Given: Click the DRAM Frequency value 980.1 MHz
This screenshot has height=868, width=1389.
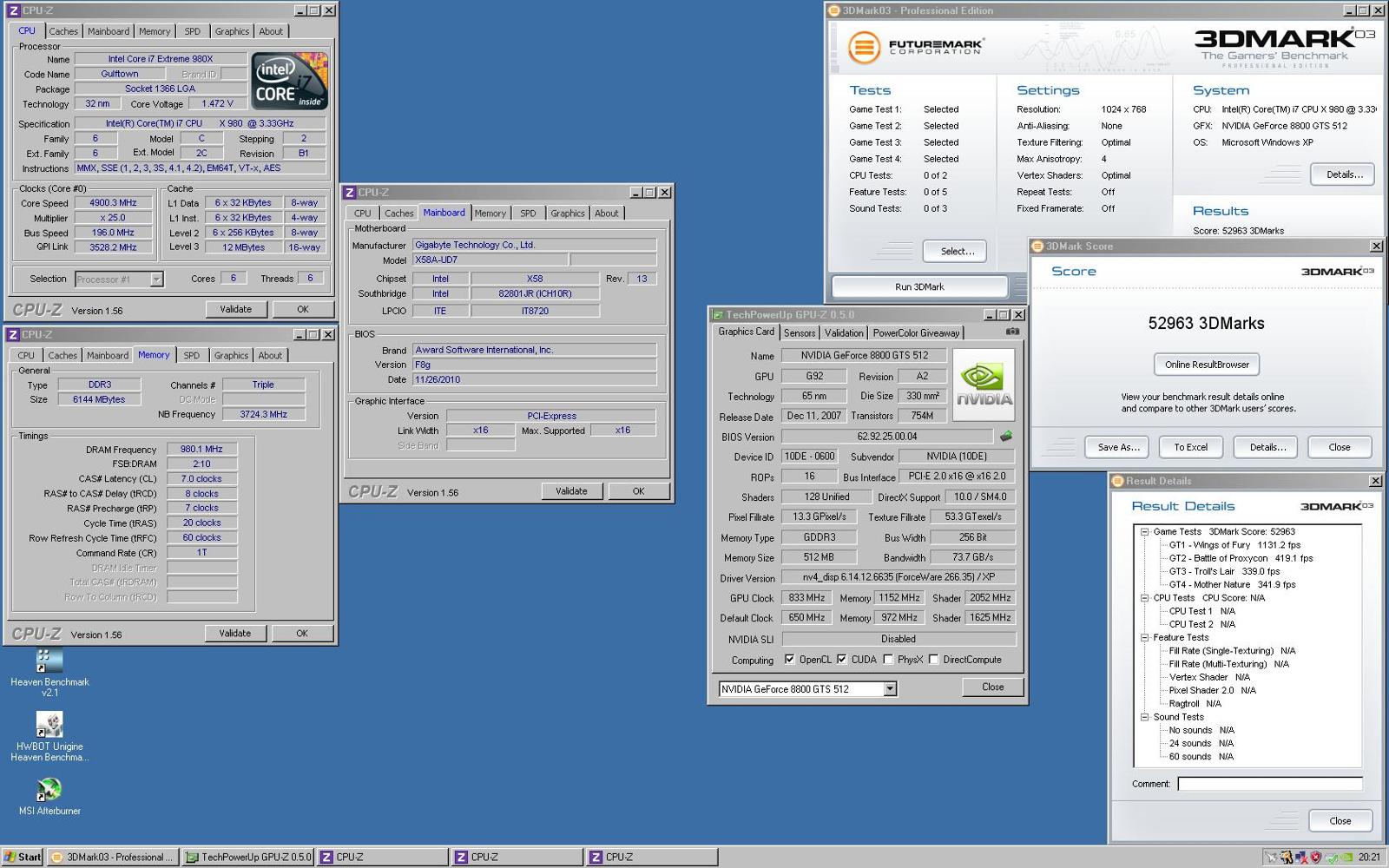Looking at the screenshot, I should 201,449.
